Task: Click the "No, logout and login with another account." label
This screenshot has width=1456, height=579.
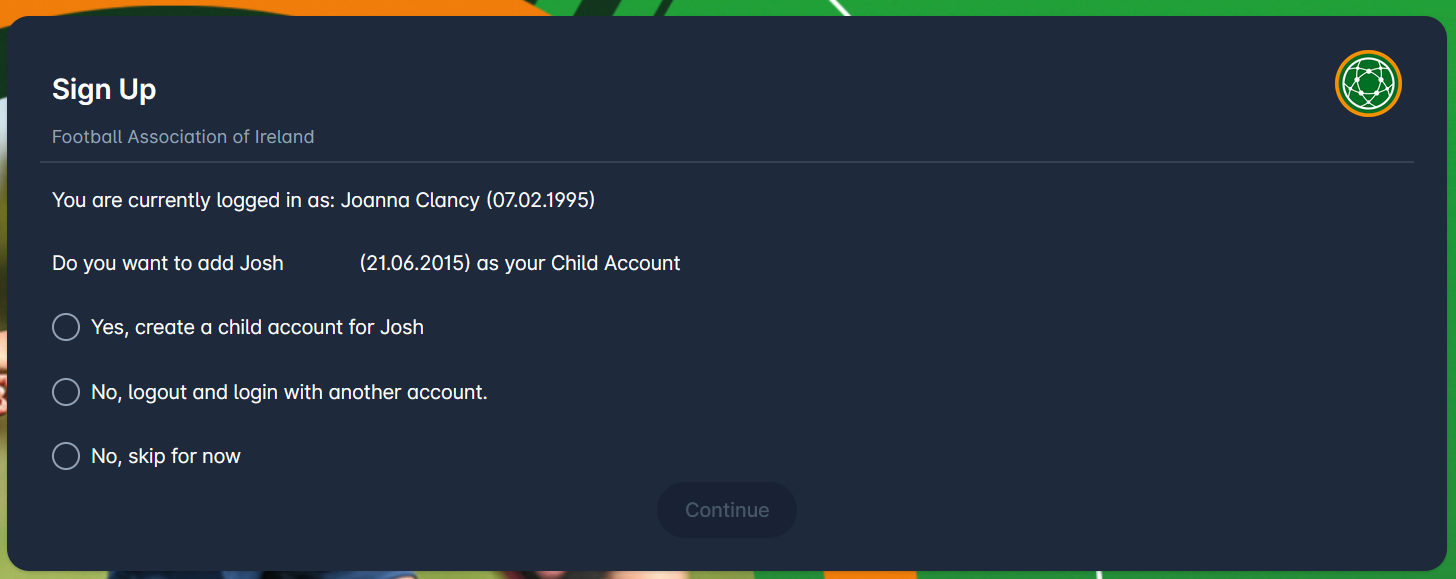Action: coord(289,392)
